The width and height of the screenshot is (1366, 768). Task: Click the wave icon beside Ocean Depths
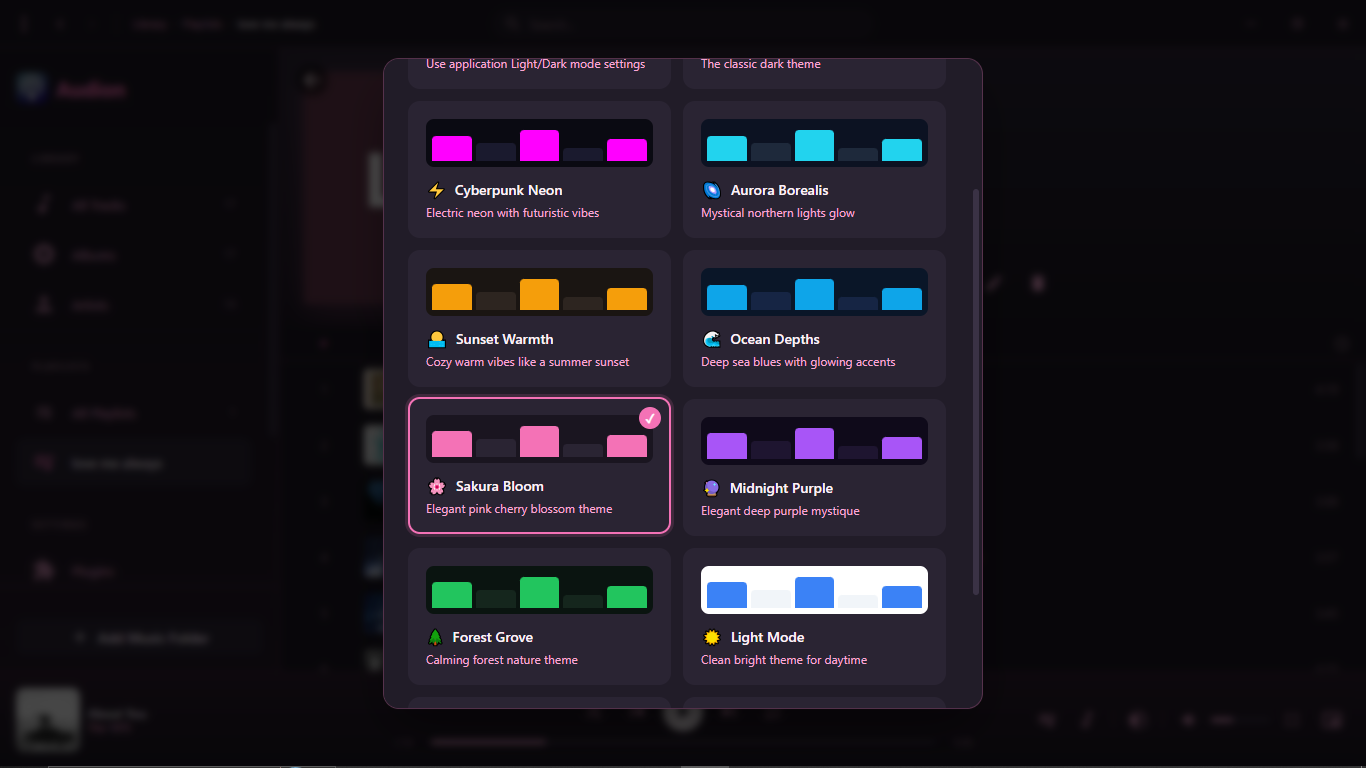[x=711, y=339]
